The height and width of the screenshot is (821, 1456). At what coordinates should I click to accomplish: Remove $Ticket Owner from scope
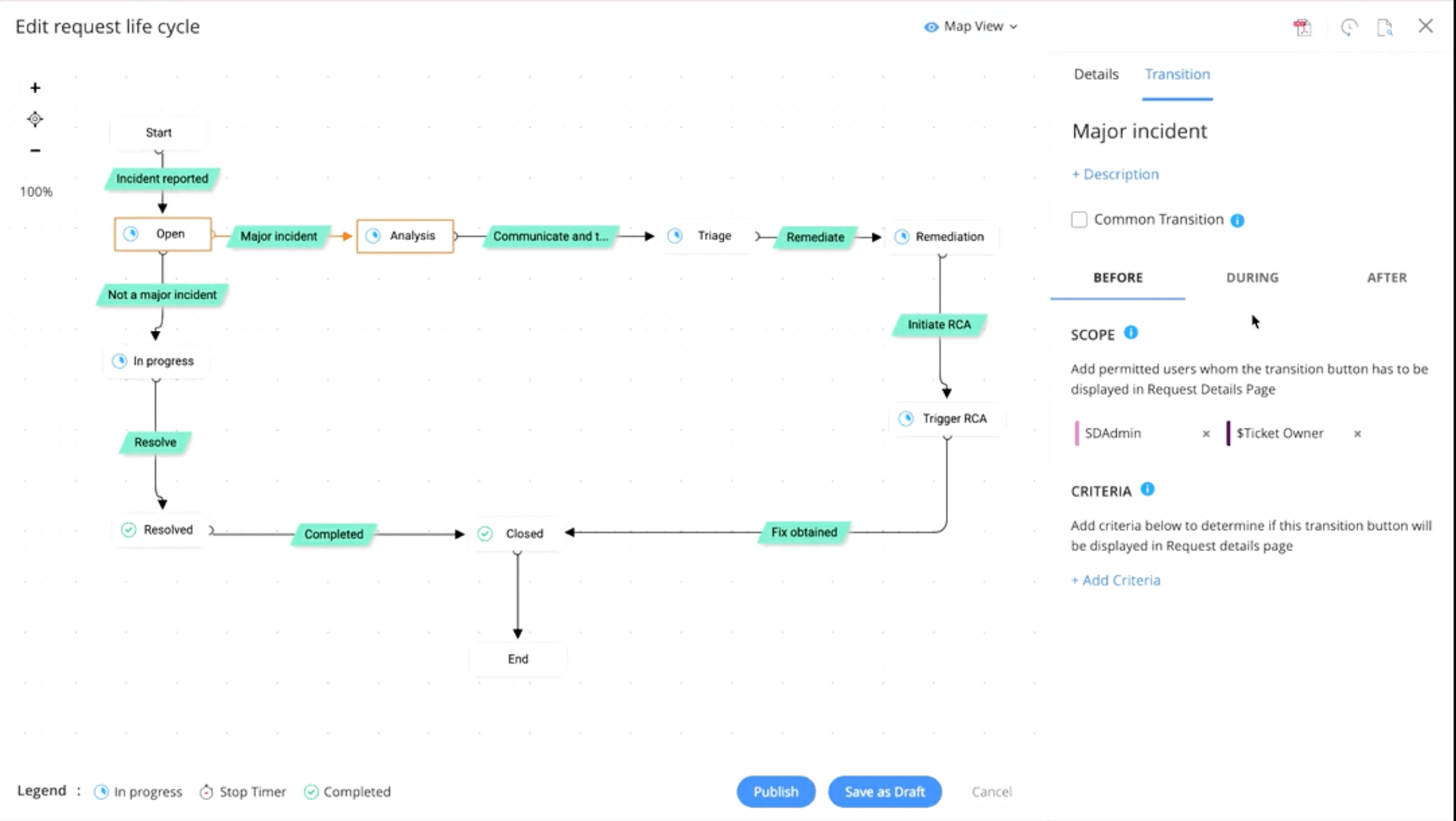point(1358,434)
